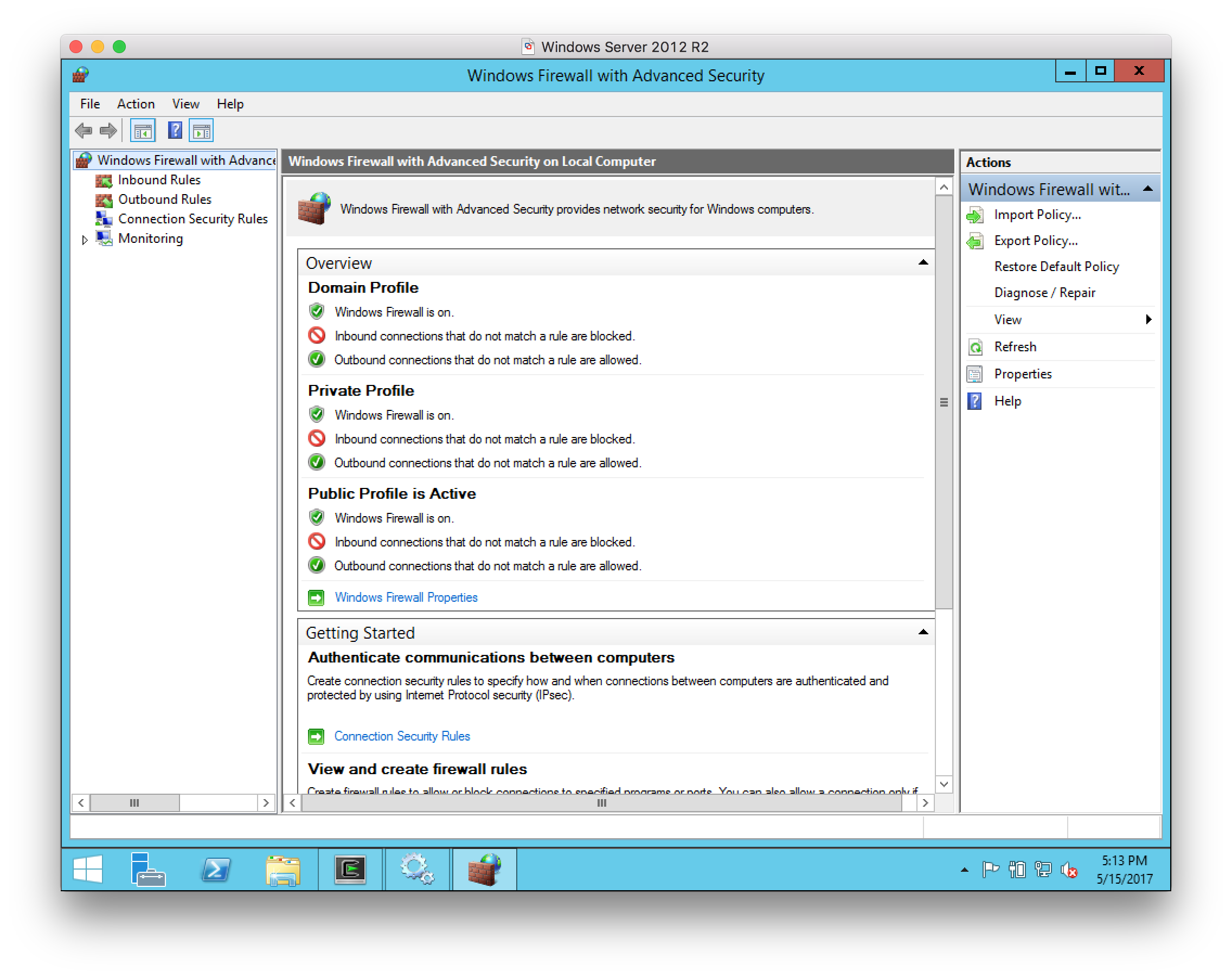Click the Import Policy green arrow icon
Screen dimensions: 1232x978
tap(975, 215)
